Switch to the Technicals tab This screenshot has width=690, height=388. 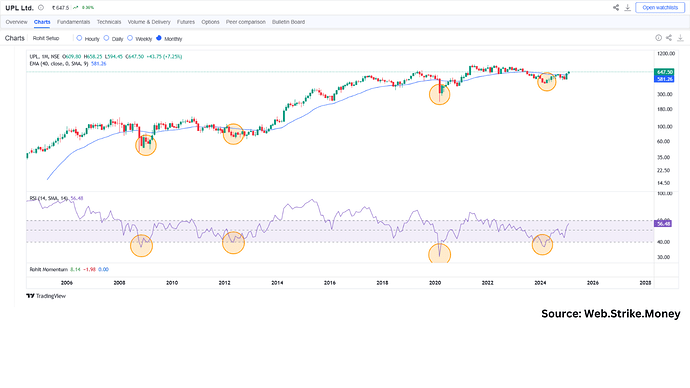pyautogui.click(x=109, y=22)
